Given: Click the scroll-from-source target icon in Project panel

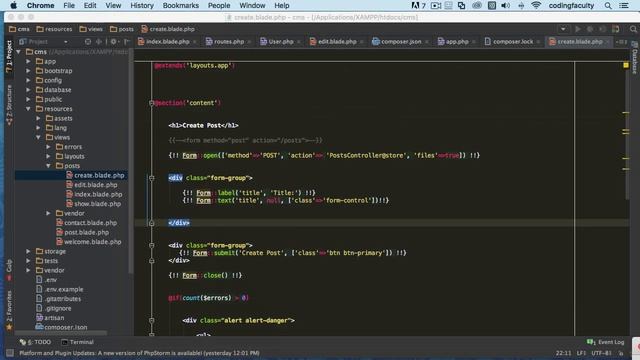Looking at the screenshot, I should (88, 42).
